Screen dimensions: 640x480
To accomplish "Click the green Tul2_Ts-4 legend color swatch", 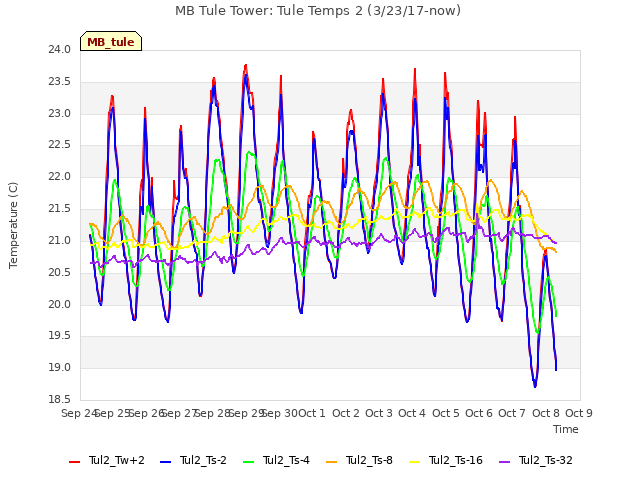I will [249, 462].
